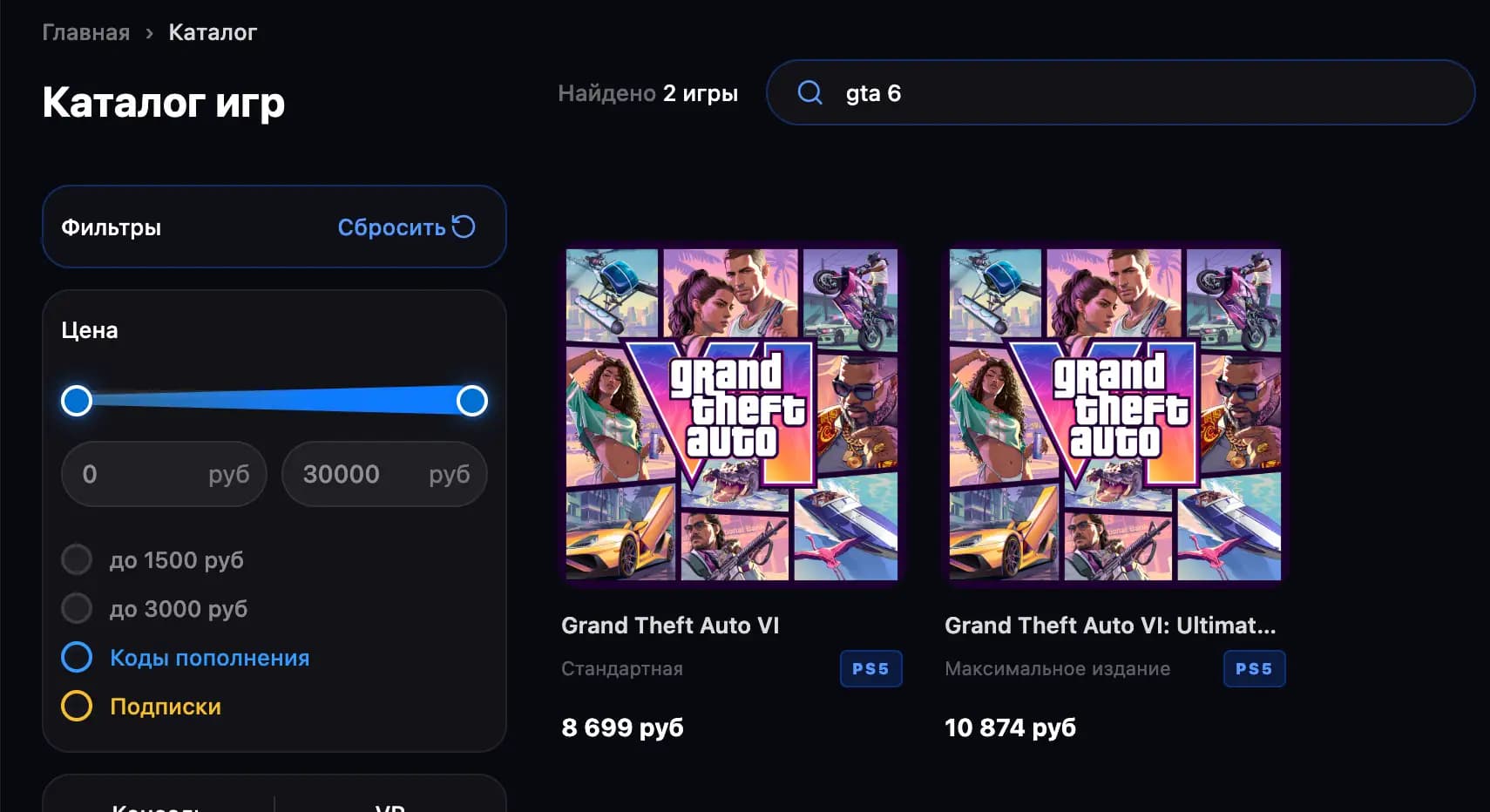The width and height of the screenshot is (1490, 812).
Task: Click the "Найдено 2 игры" results count
Action: pos(648,93)
